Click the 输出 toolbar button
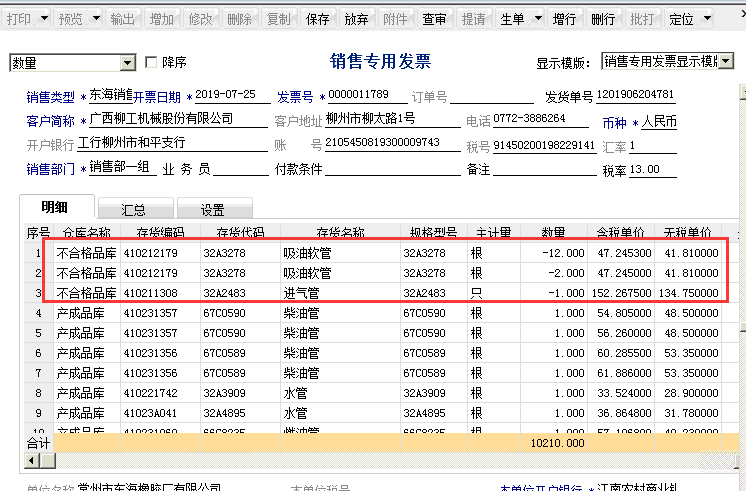This screenshot has width=746, height=491. pyautogui.click(x=123, y=19)
